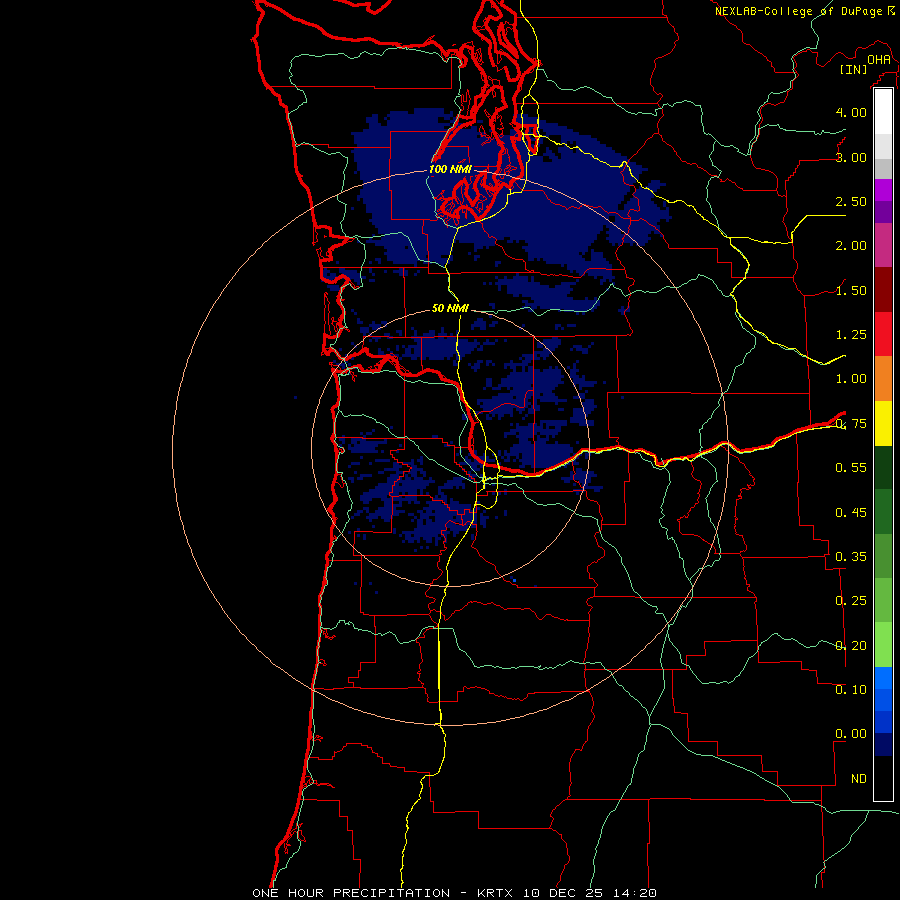Click the 2.50 legend value
Screen dimensions: 900x900
851,201
